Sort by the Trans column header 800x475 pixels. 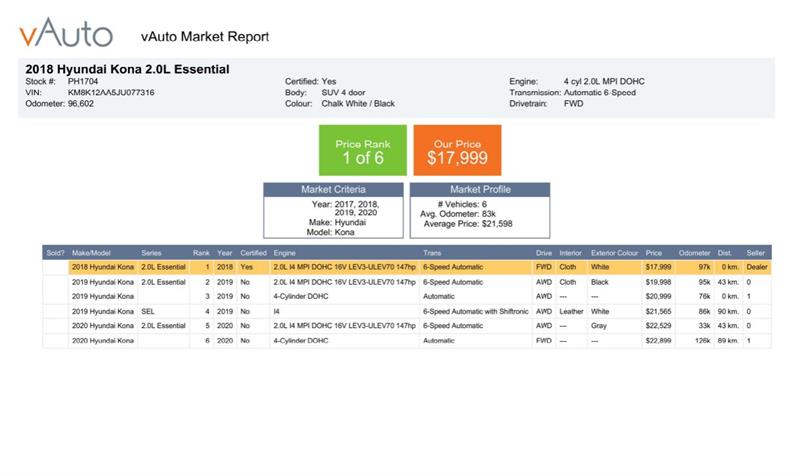coord(432,253)
